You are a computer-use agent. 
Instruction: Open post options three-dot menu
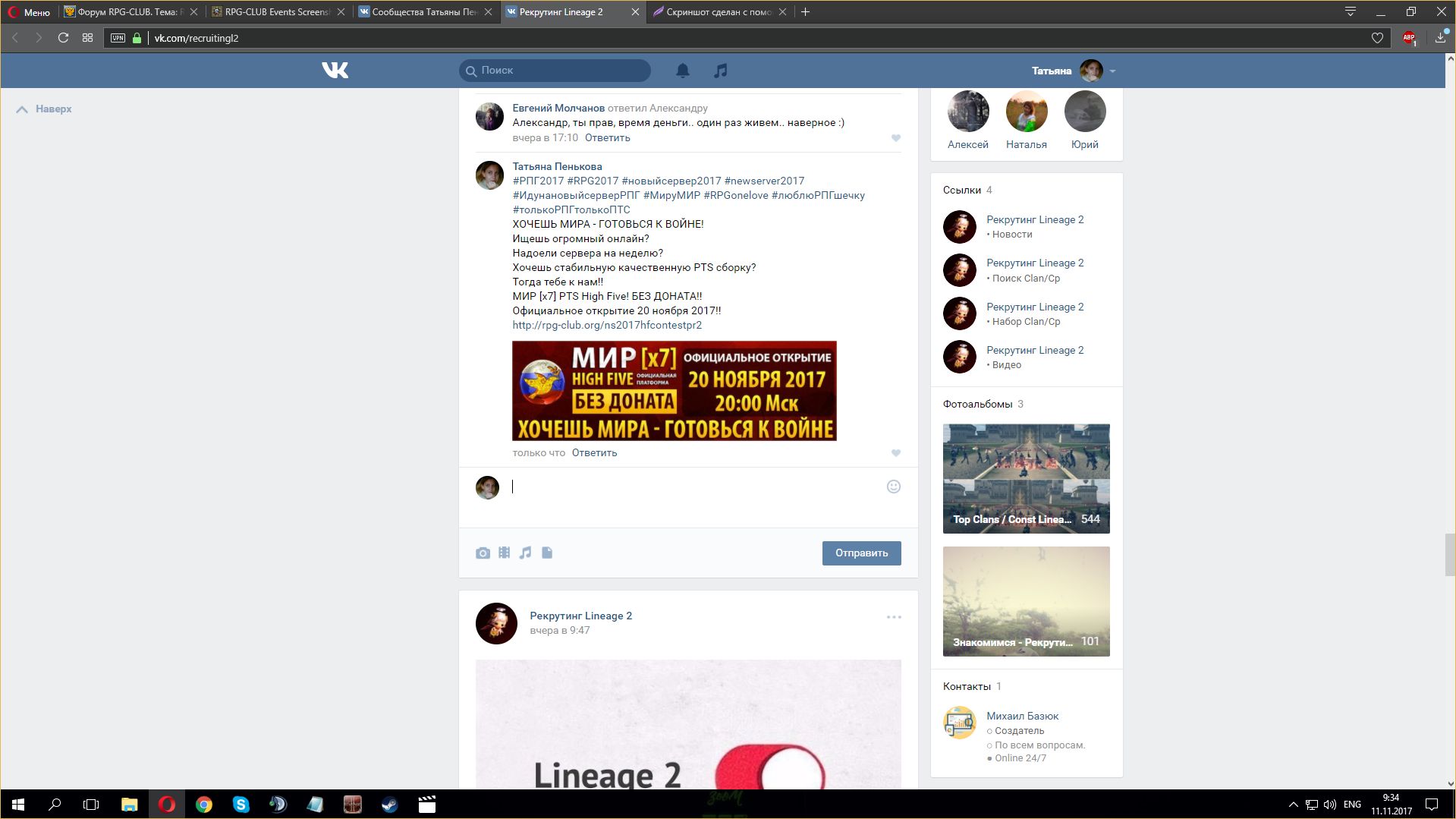point(894,617)
